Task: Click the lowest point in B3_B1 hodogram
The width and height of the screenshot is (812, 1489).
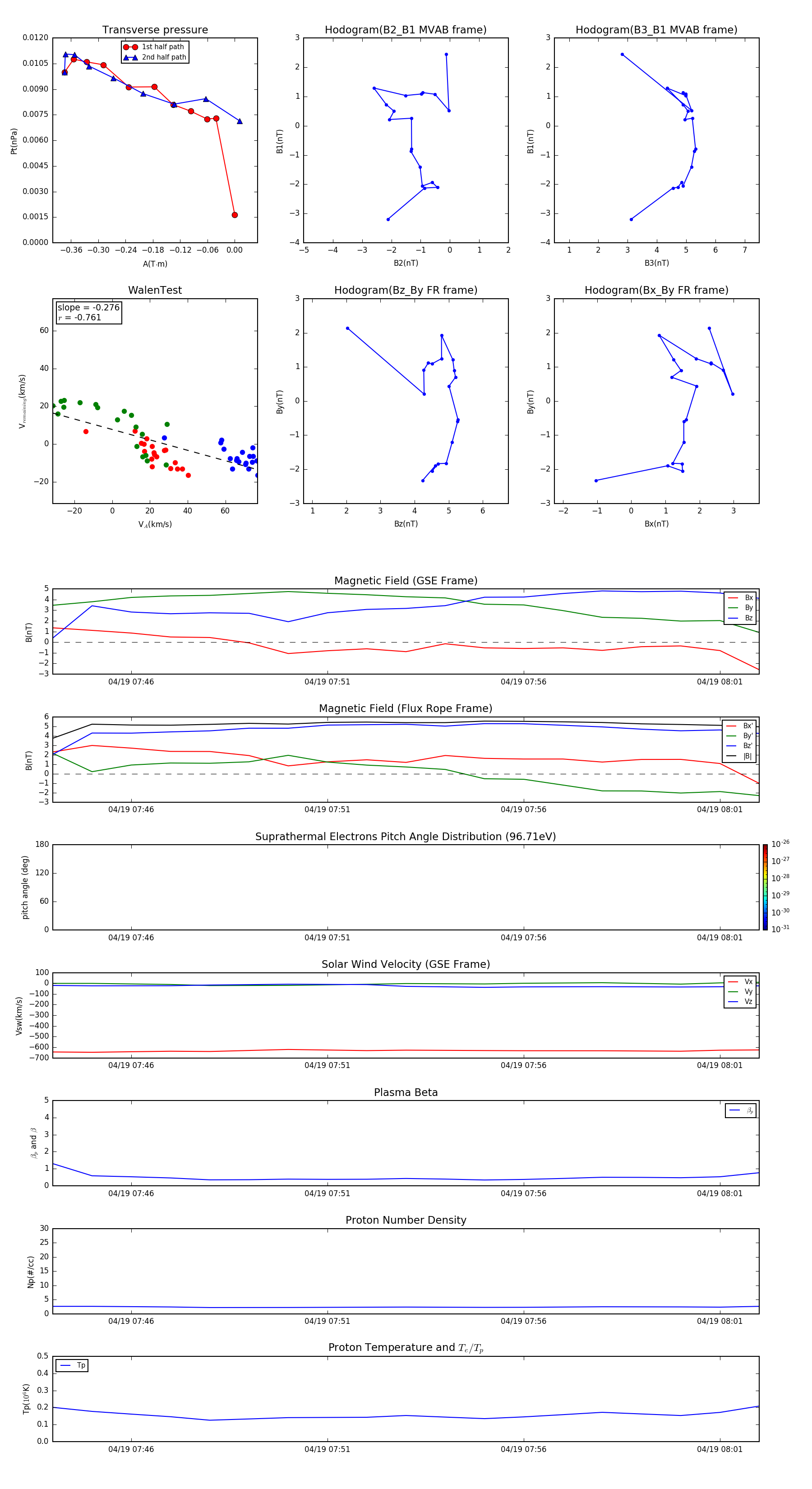Action: (631, 220)
